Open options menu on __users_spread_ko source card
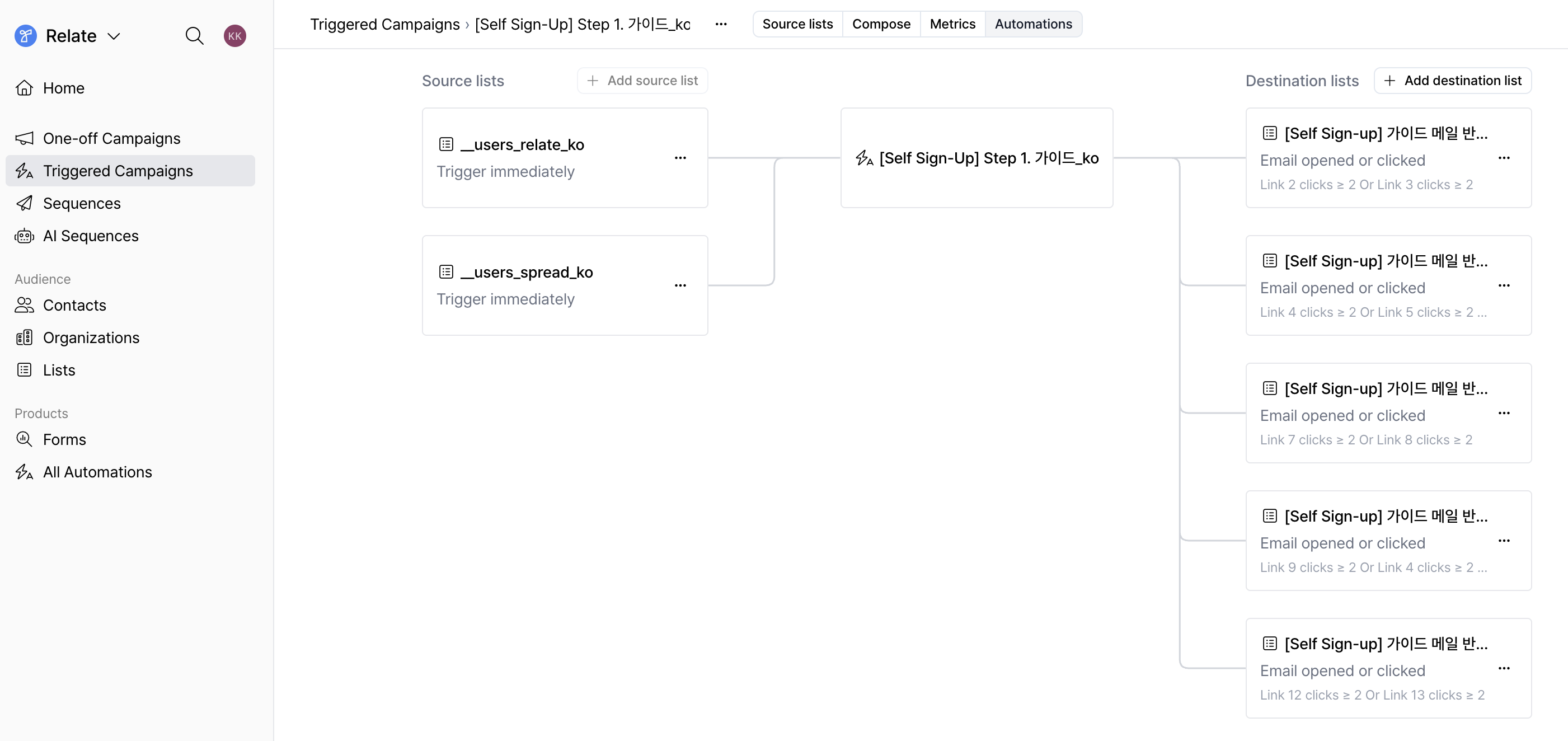 tap(680, 285)
